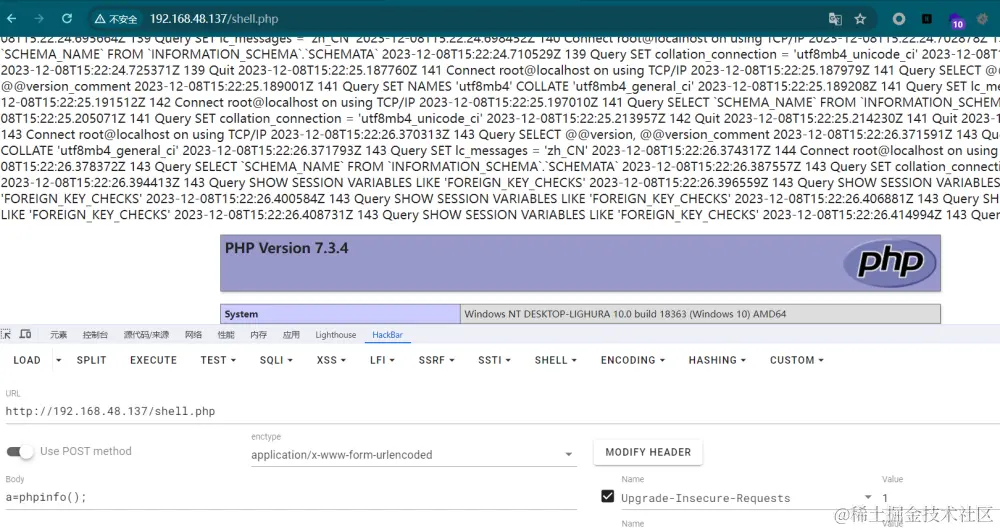Switch to the 源代码/来源 DevTools tab
The height and width of the screenshot is (531, 1000).
[x=146, y=335]
